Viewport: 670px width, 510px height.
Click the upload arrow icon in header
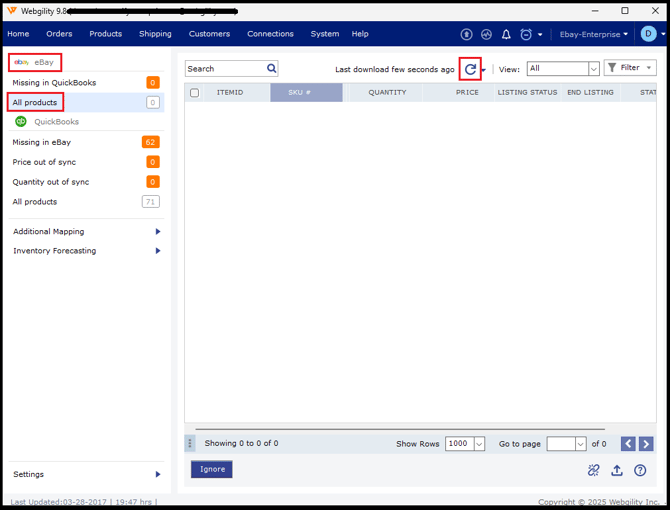click(466, 34)
